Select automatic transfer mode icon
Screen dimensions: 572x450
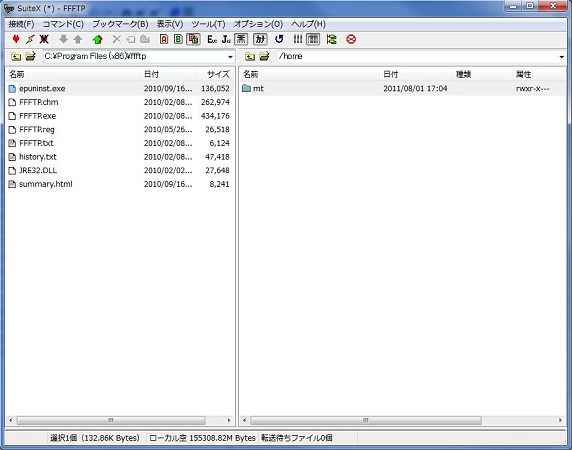pyautogui.click(x=193, y=39)
